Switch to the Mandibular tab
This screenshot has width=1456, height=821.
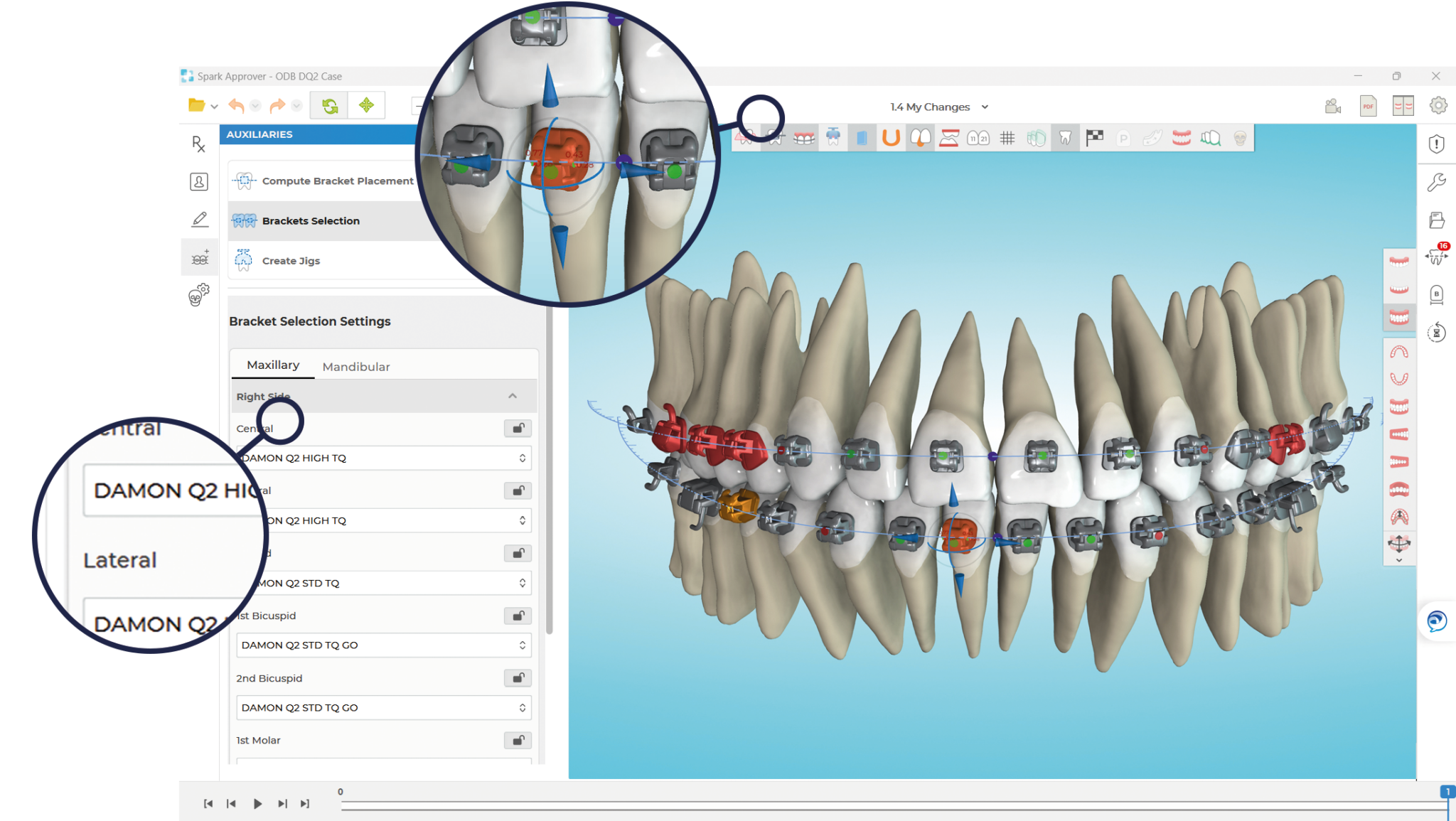click(x=355, y=367)
